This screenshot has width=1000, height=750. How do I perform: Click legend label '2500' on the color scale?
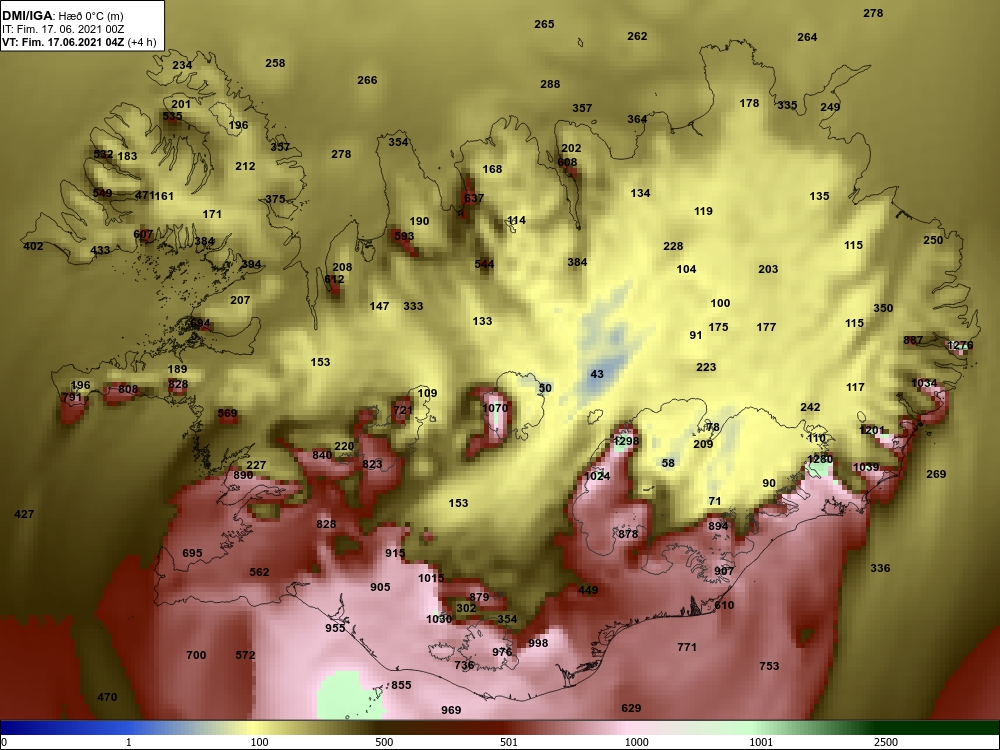point(886,742)
